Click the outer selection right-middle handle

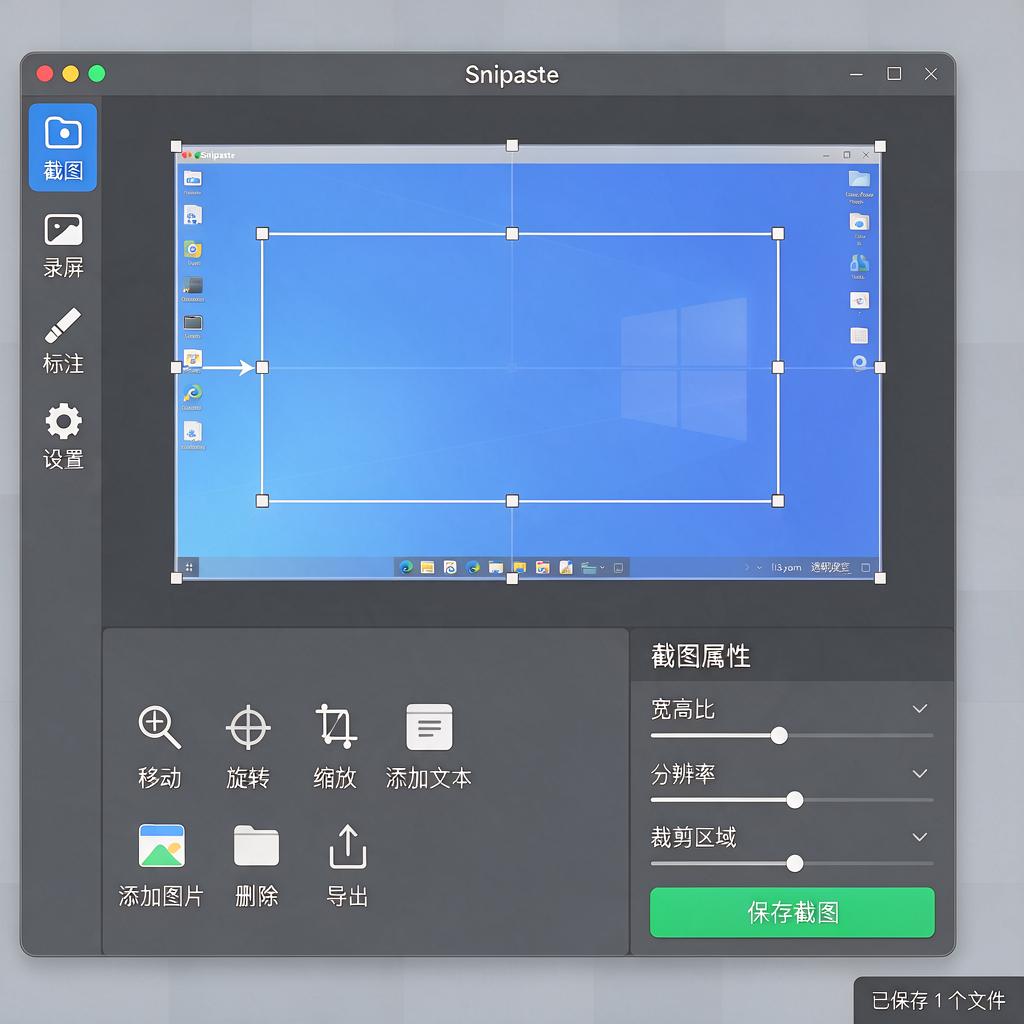(880, 368)
